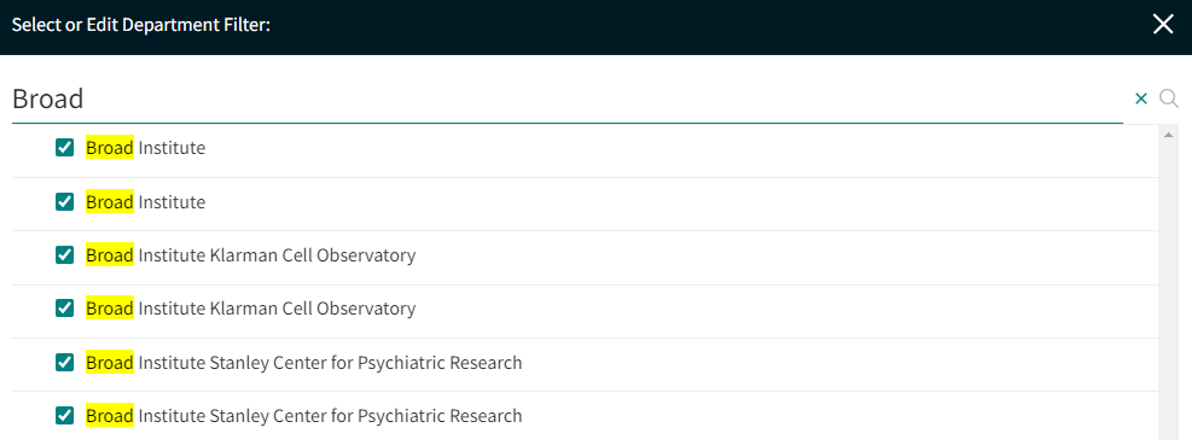This screenshot has width=1192, height=440.
Task: Click the magnifying glass search icon
Action: [x=1168, y=98]
